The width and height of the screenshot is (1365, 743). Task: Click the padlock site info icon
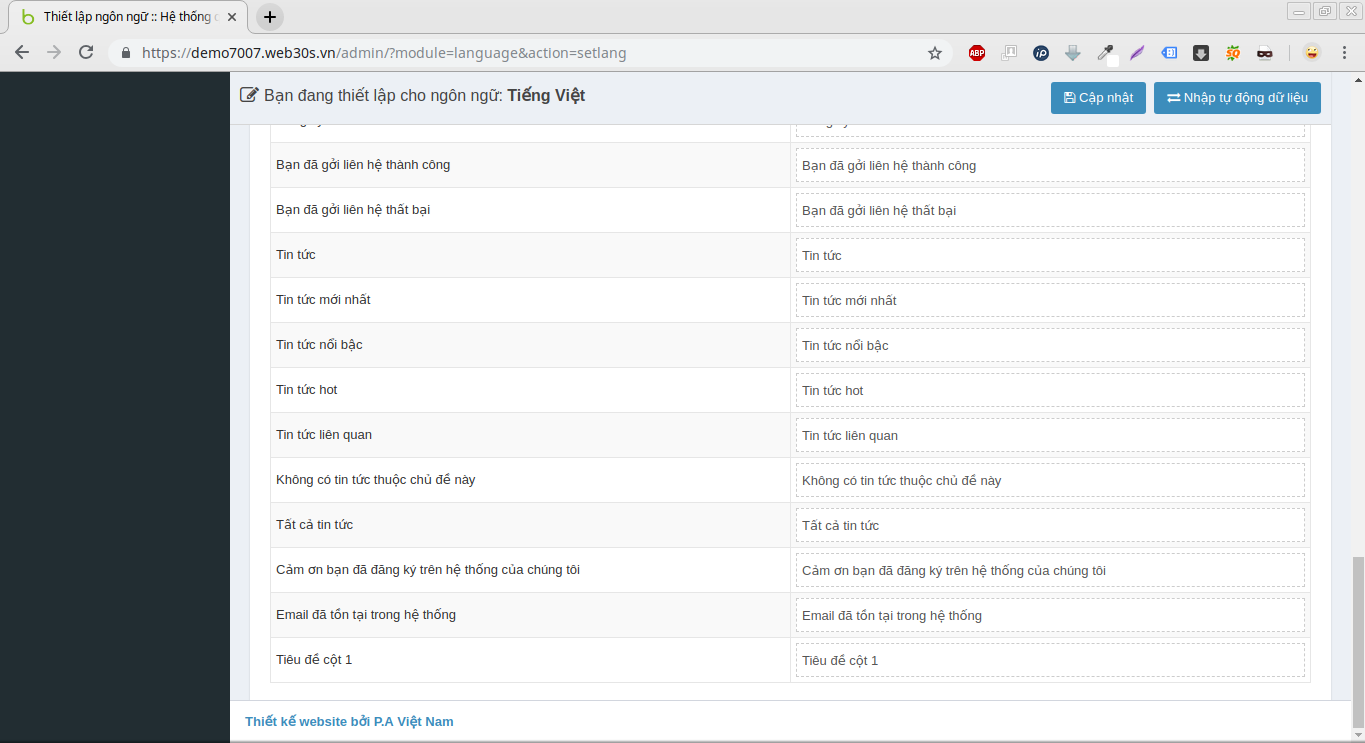click(125, 53)
